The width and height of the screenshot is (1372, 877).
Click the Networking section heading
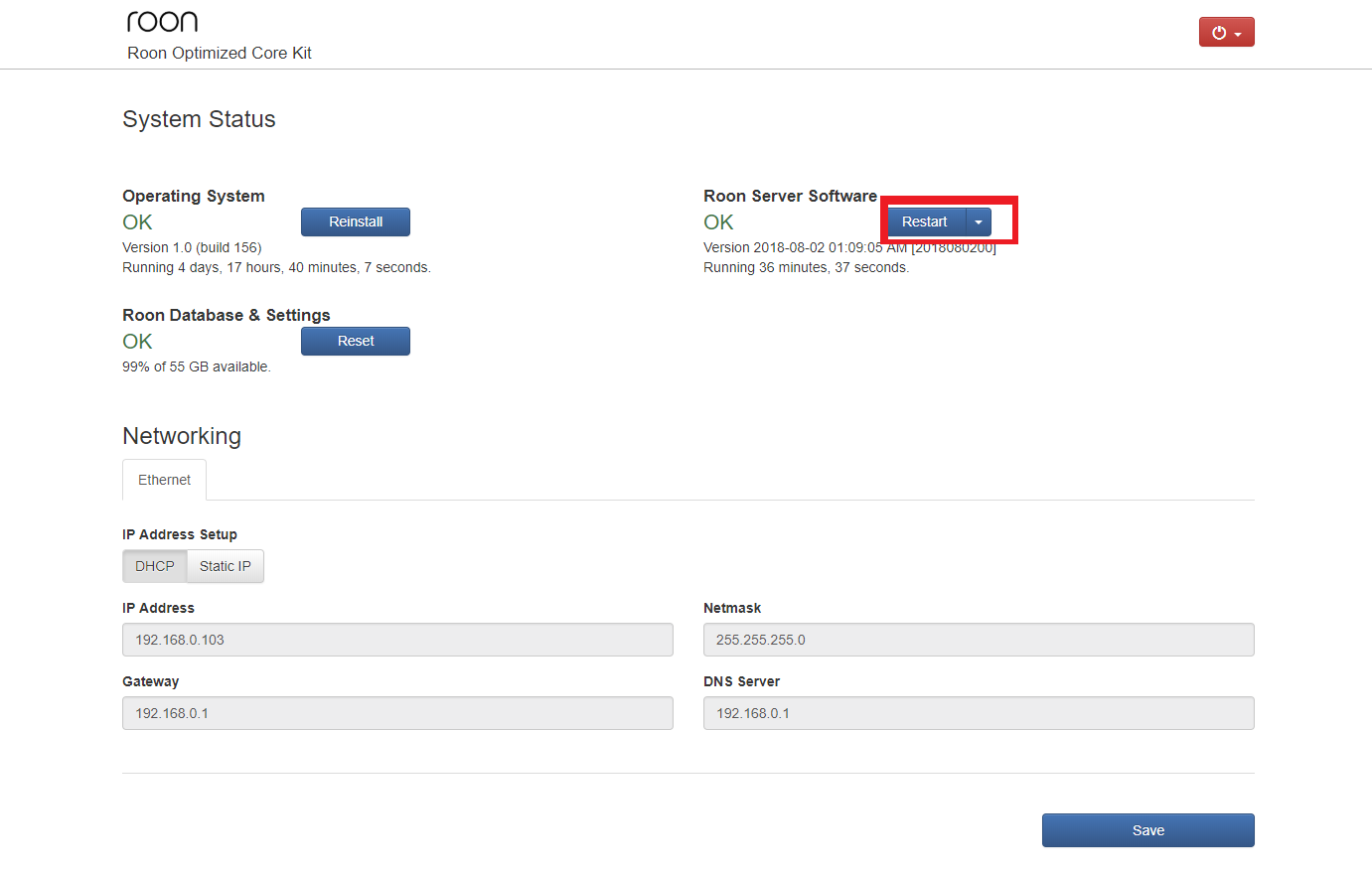(182, 436)
